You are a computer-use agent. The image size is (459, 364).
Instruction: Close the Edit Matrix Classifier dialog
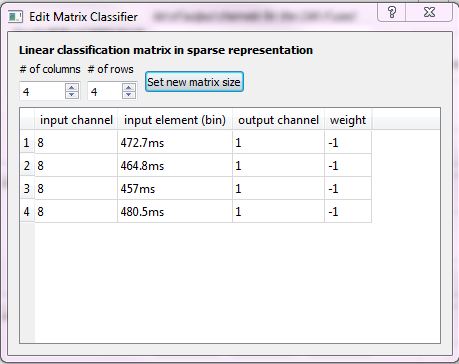(429, 12)
